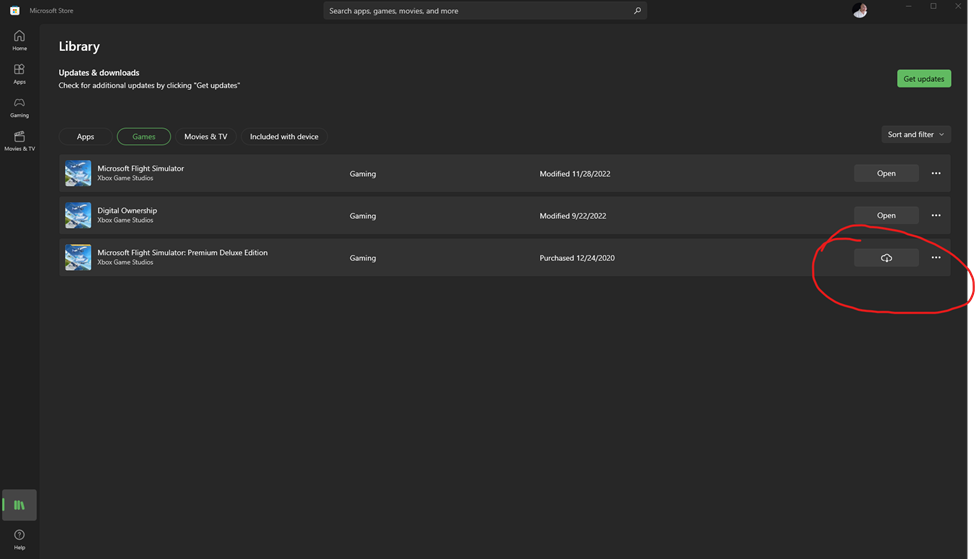The image size is (975, 559).
Task: Open more options for Microsoft Flight Simulator row
Action: pos(936,173)
